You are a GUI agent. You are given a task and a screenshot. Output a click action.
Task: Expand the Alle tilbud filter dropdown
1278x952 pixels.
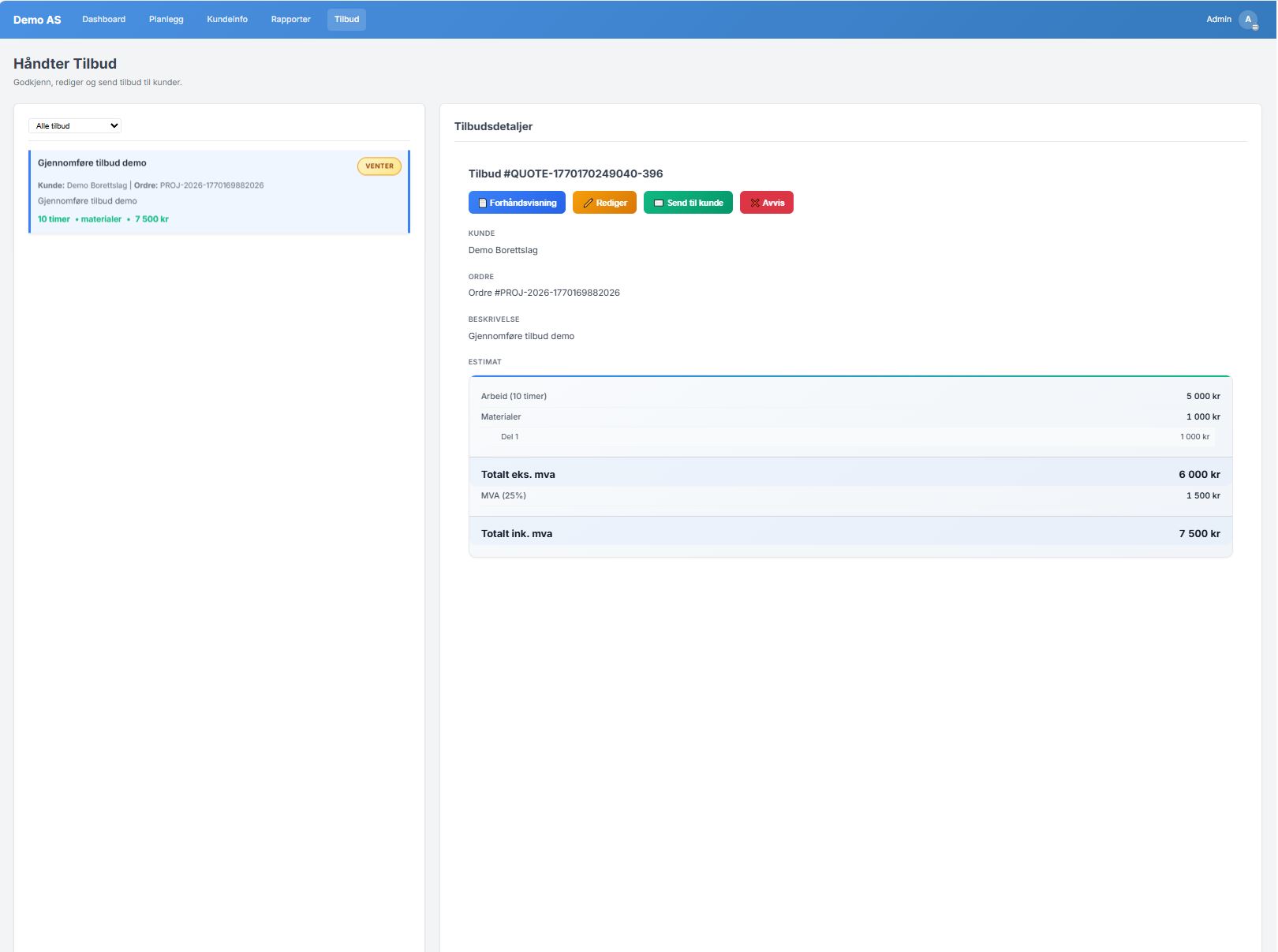[x=75, y=126]
